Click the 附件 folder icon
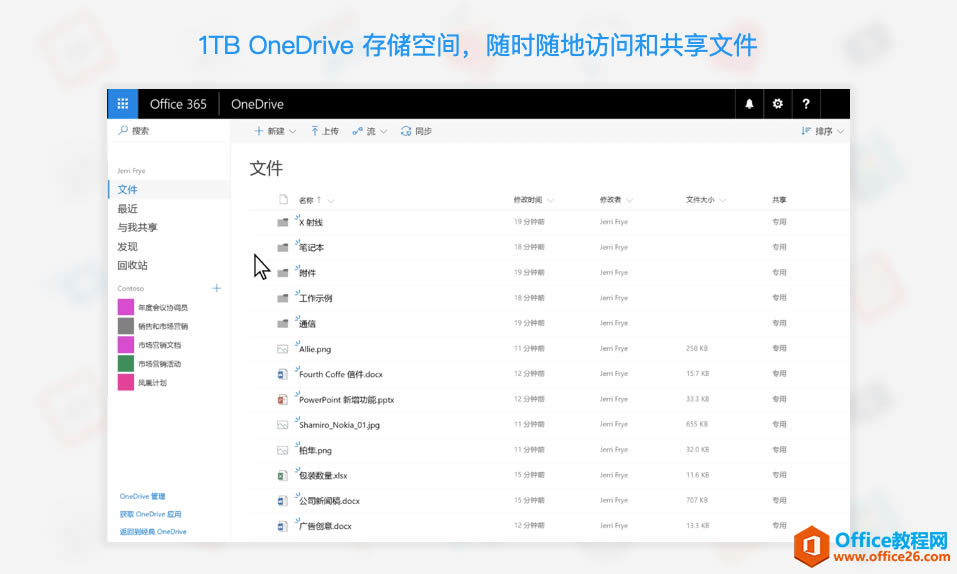The image size is (957, 574). (283, 273)
